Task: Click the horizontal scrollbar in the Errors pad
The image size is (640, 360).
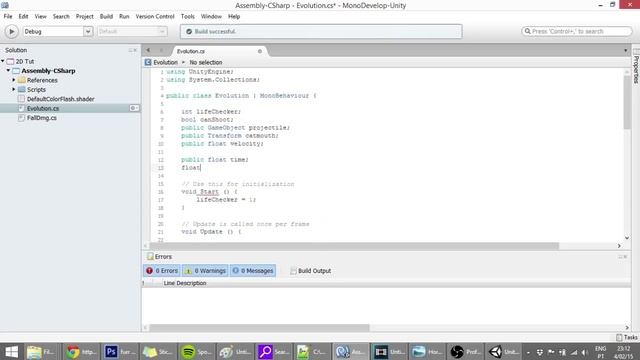Action: point(259,327)
